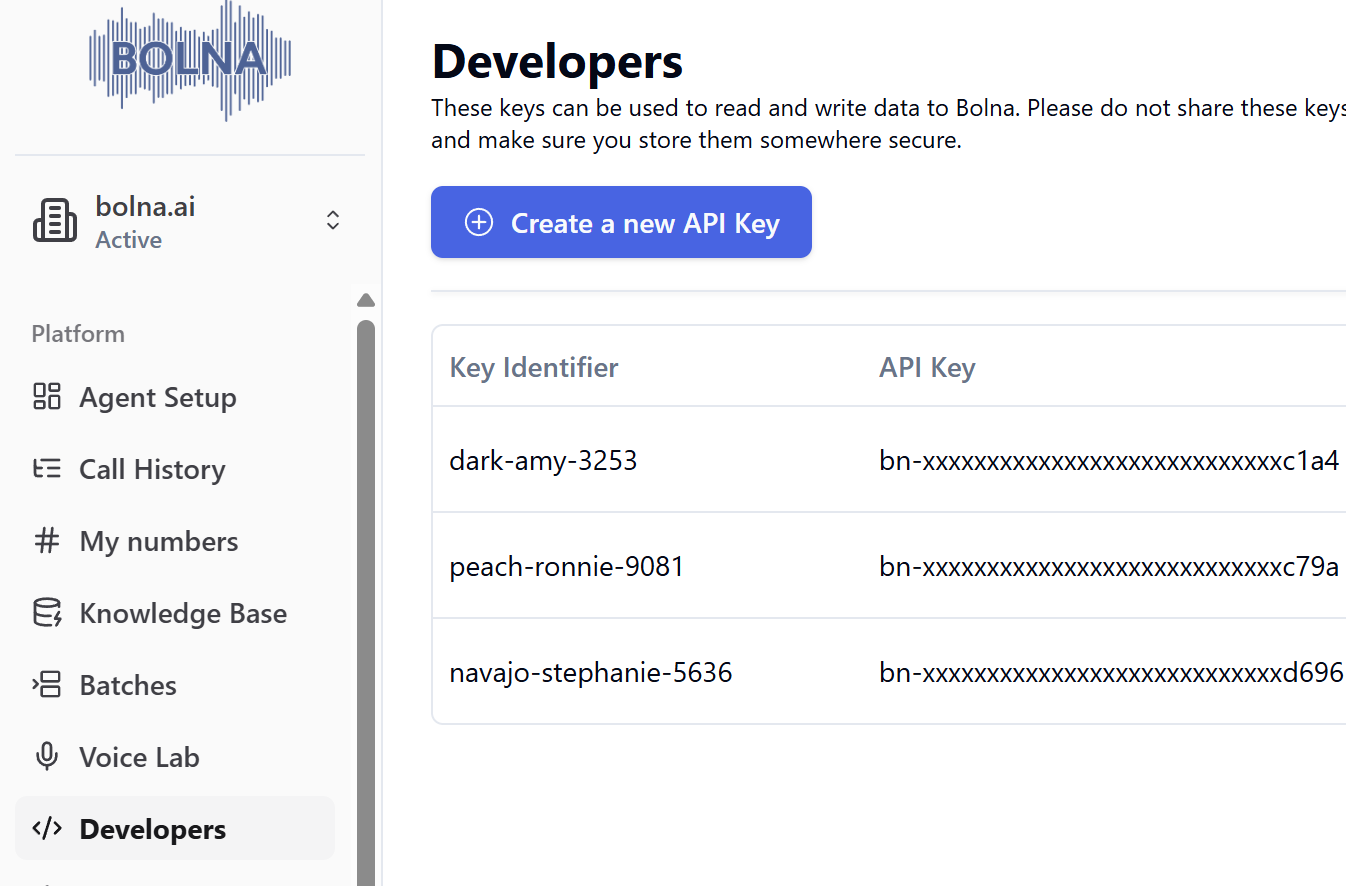The width and height of the screenshot is (1346, 886).
Task: Click the Call History list icon
Action: 46,469
